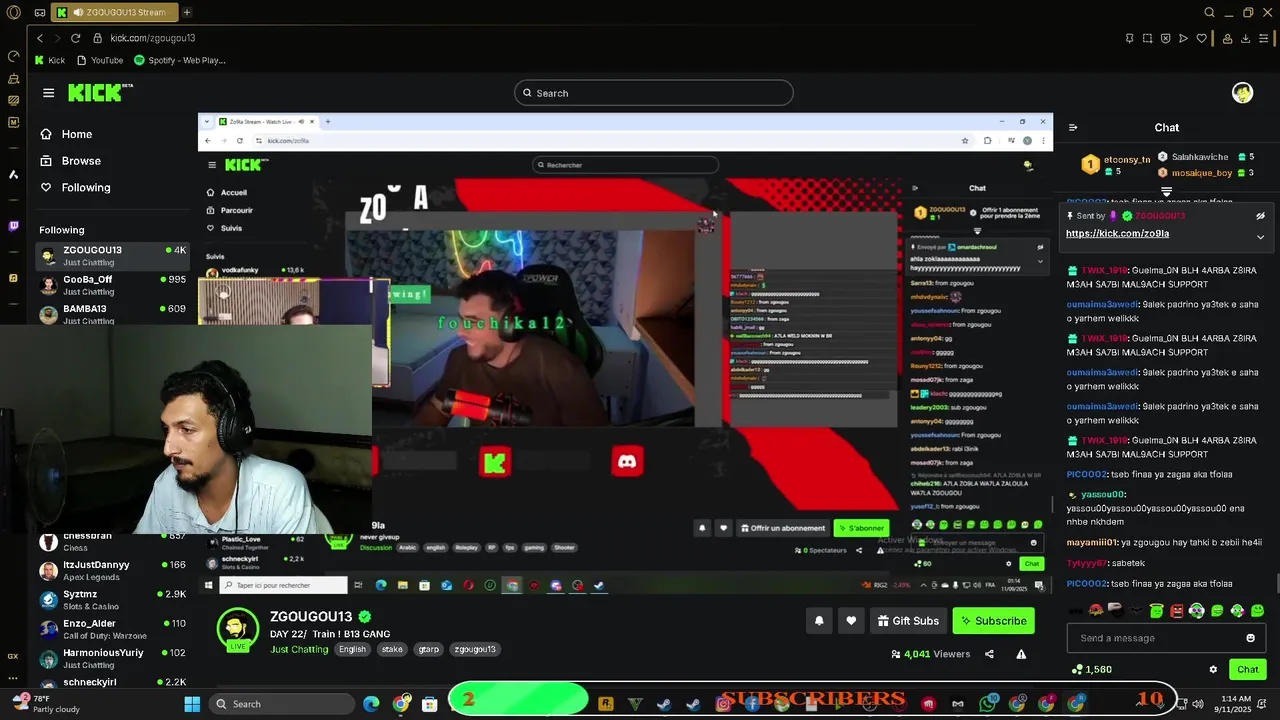Open Easy Setup sliders toolbar icon

pyautogui.click(x=1265, y=38)
